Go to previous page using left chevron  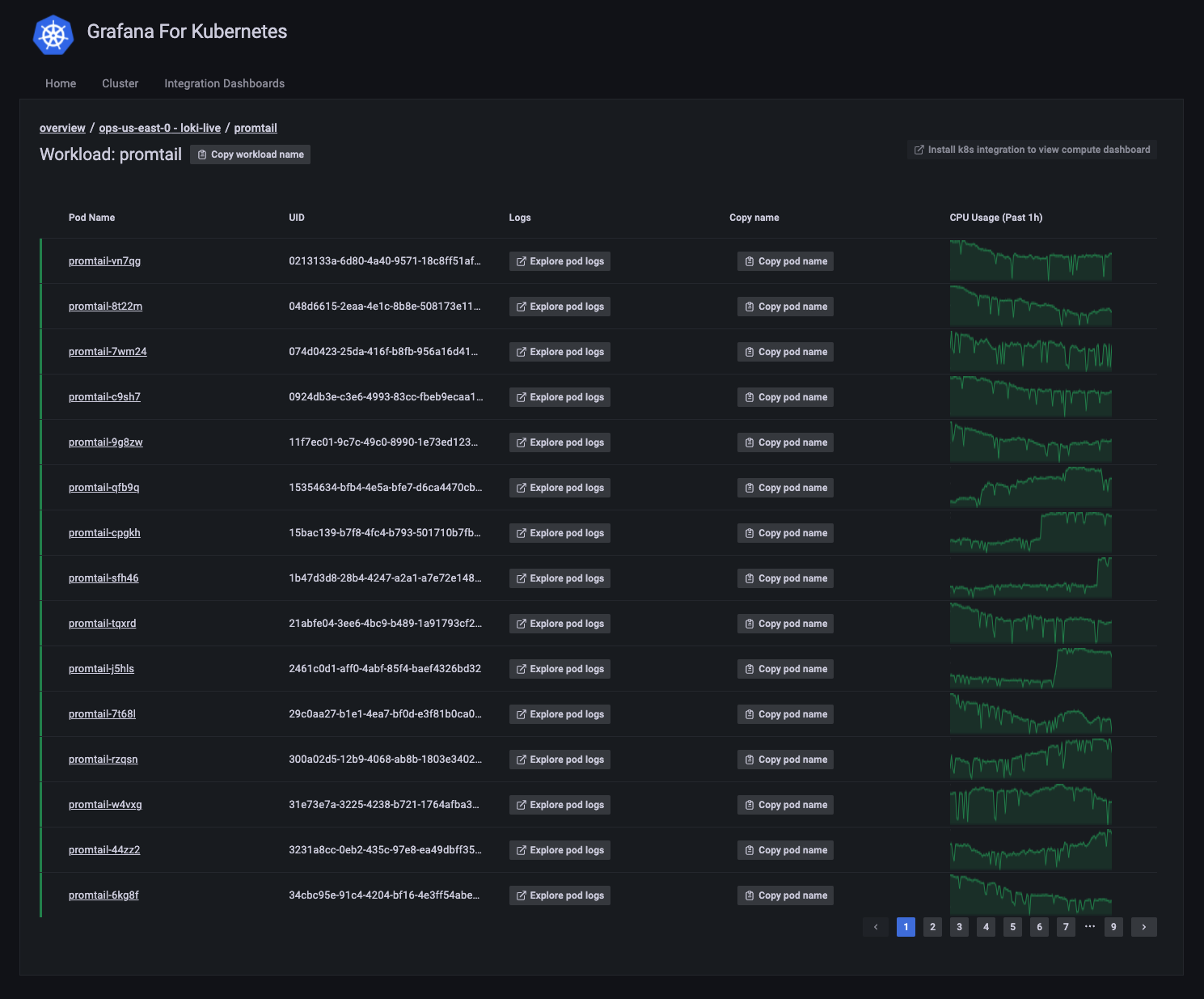[x=876, y=927]
